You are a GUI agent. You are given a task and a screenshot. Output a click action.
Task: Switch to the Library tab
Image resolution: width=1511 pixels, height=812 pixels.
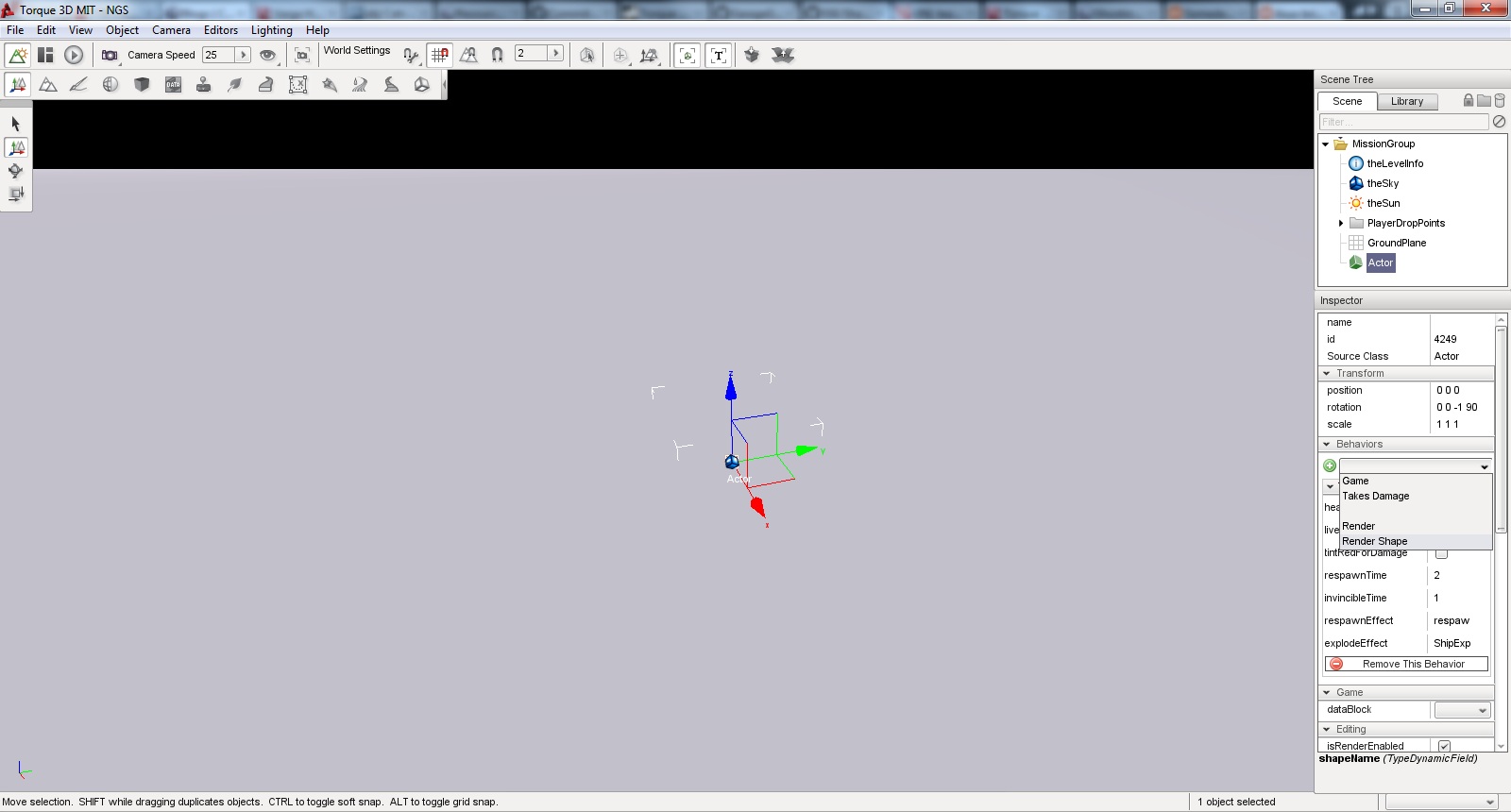(1406, 102)
